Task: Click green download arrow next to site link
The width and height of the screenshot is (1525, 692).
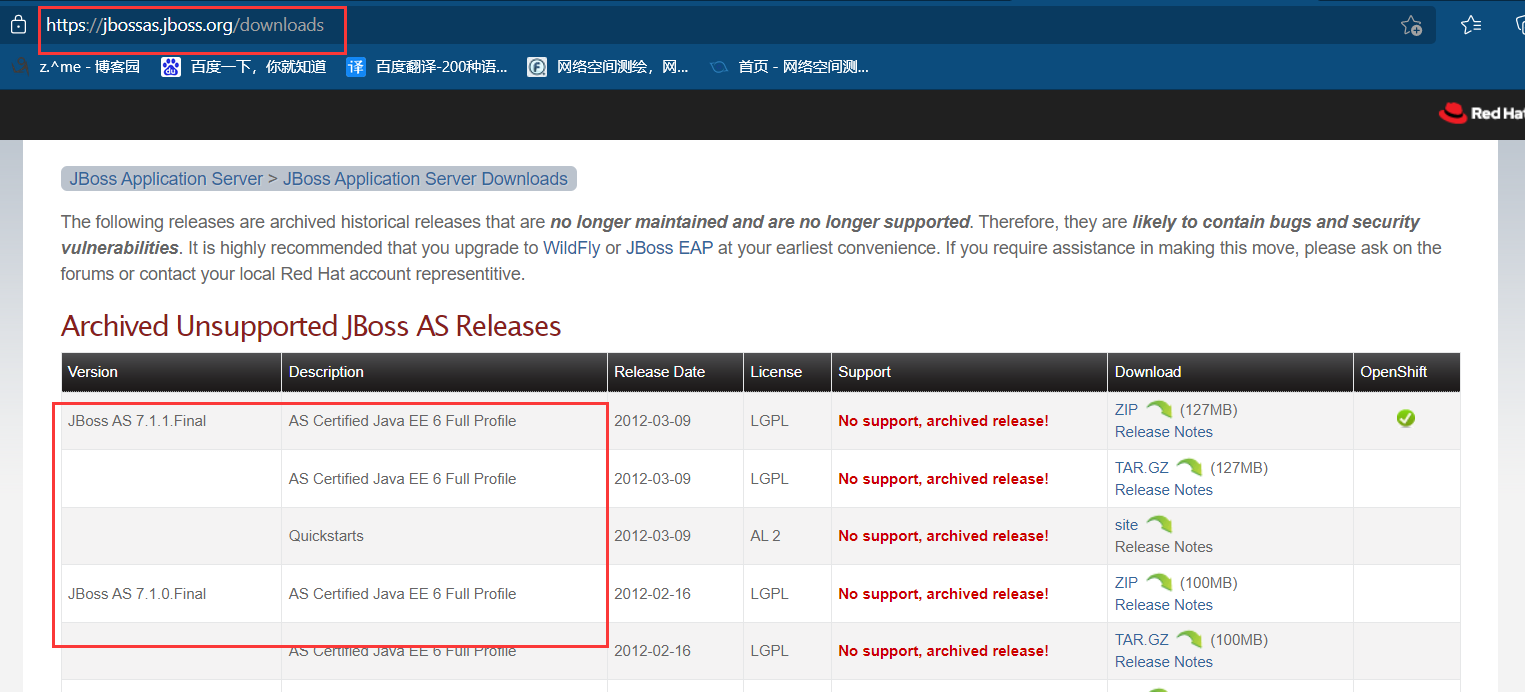Action: click(x=1158, y=524)
